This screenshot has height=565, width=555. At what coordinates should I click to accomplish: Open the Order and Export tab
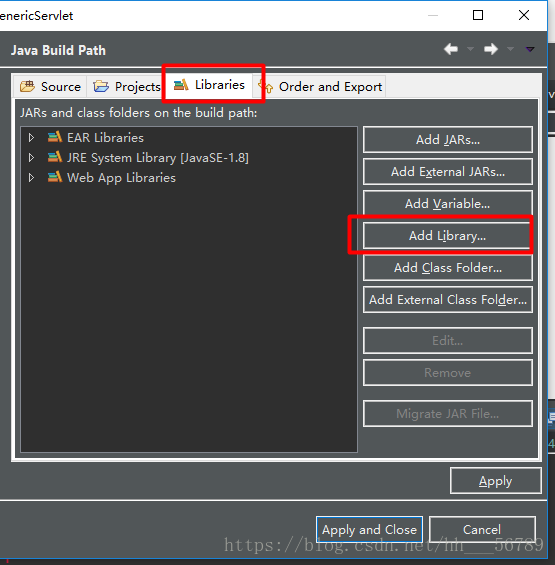coord(320,86)
